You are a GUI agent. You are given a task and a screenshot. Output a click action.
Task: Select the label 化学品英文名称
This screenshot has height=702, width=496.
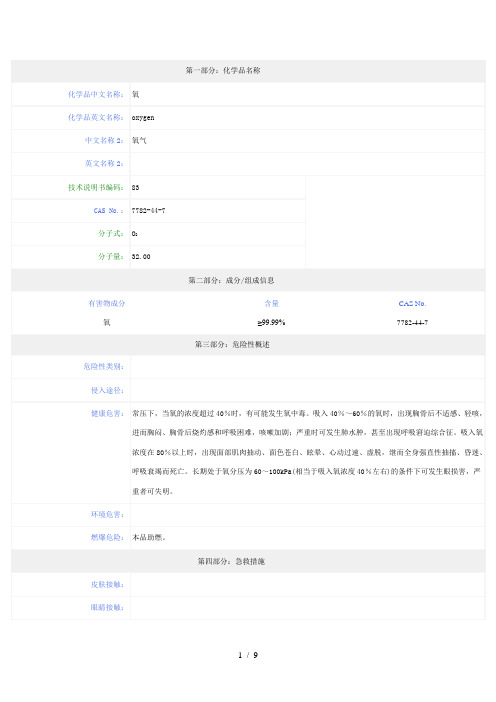(x=96, y=117)
